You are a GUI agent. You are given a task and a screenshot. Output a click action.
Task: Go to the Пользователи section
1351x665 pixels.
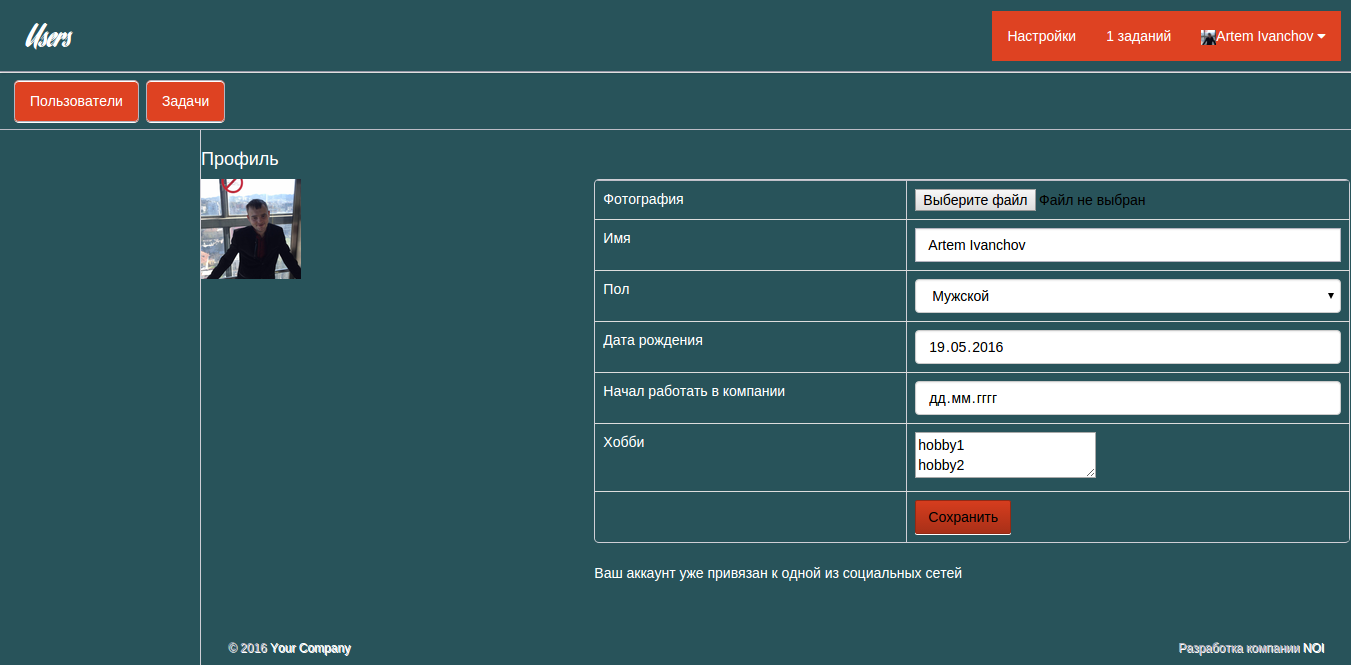pos(76,101)
